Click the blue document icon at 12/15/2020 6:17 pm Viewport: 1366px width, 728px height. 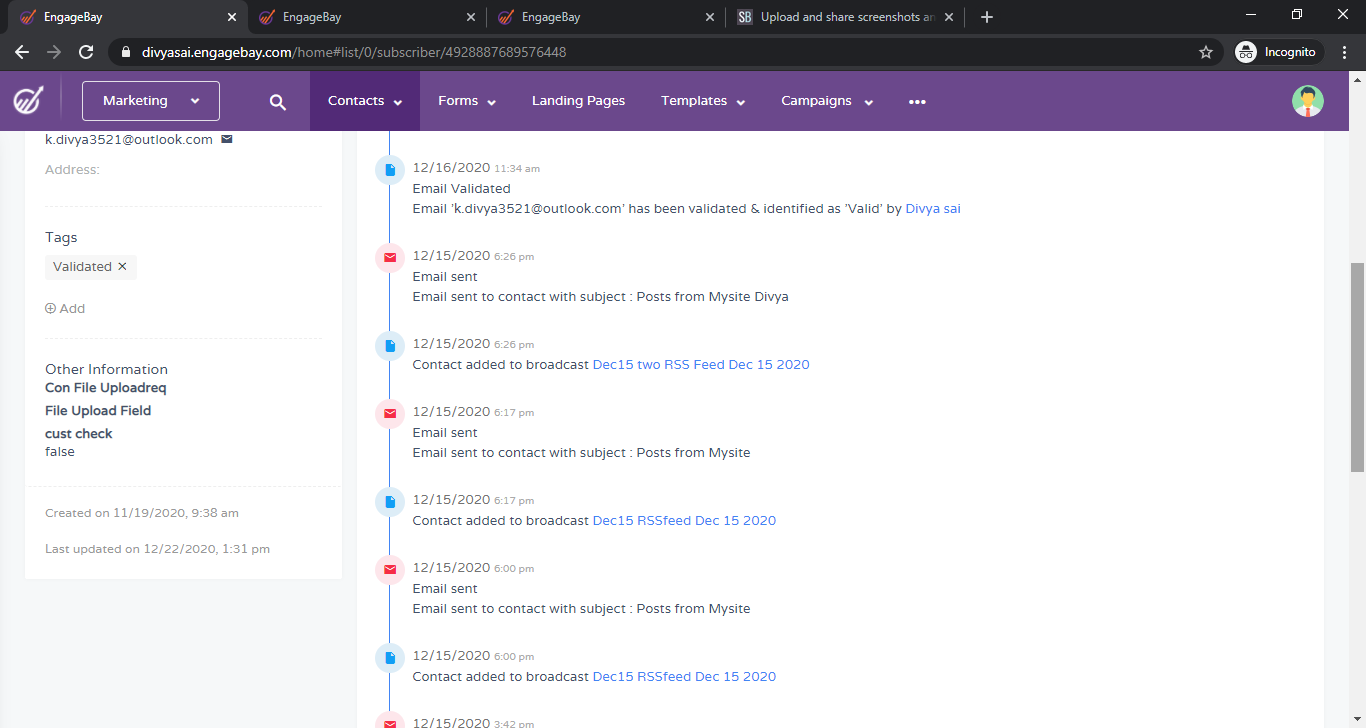coord(390,502)
